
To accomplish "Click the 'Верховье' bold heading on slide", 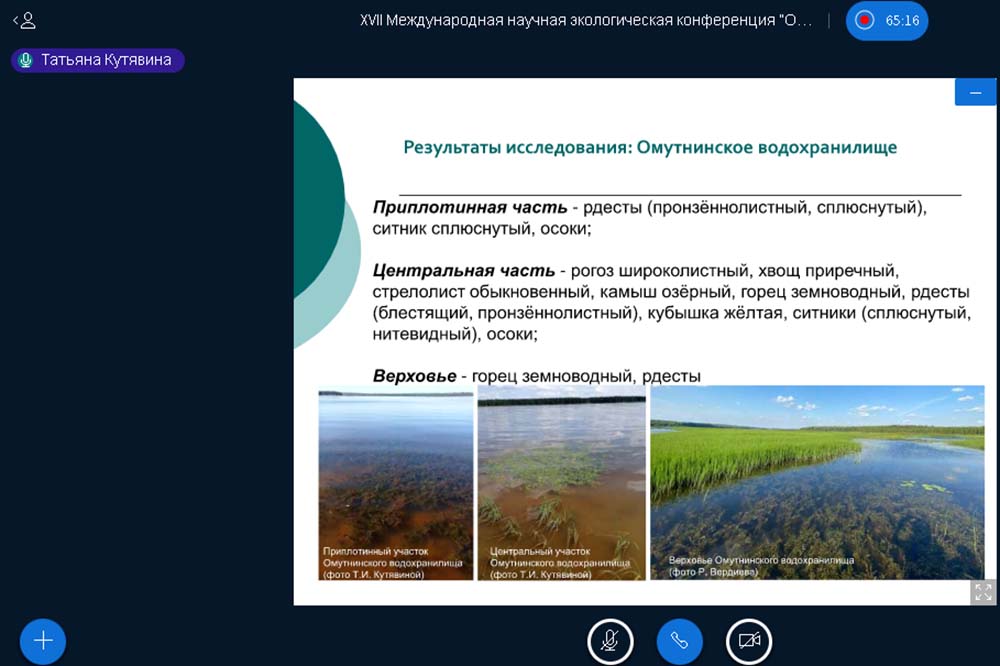I will tap(414, 376).
